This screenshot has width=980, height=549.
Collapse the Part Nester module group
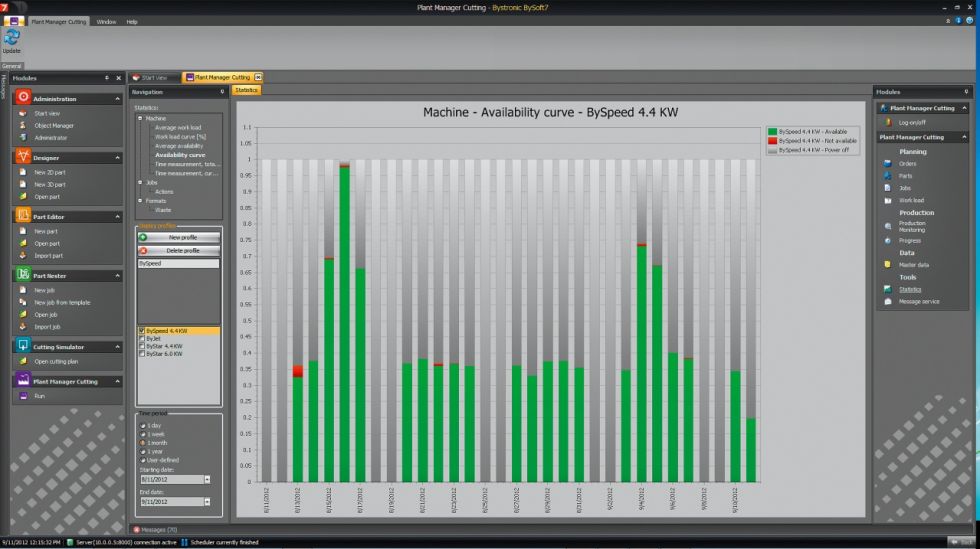click(x=117, y=276)
